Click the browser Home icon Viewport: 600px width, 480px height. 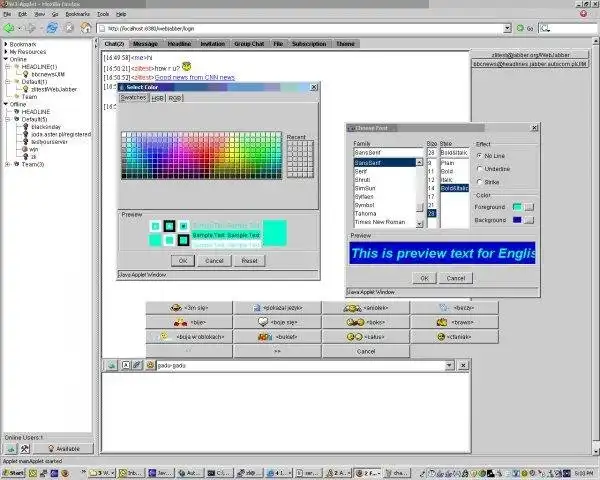point(85,28)
